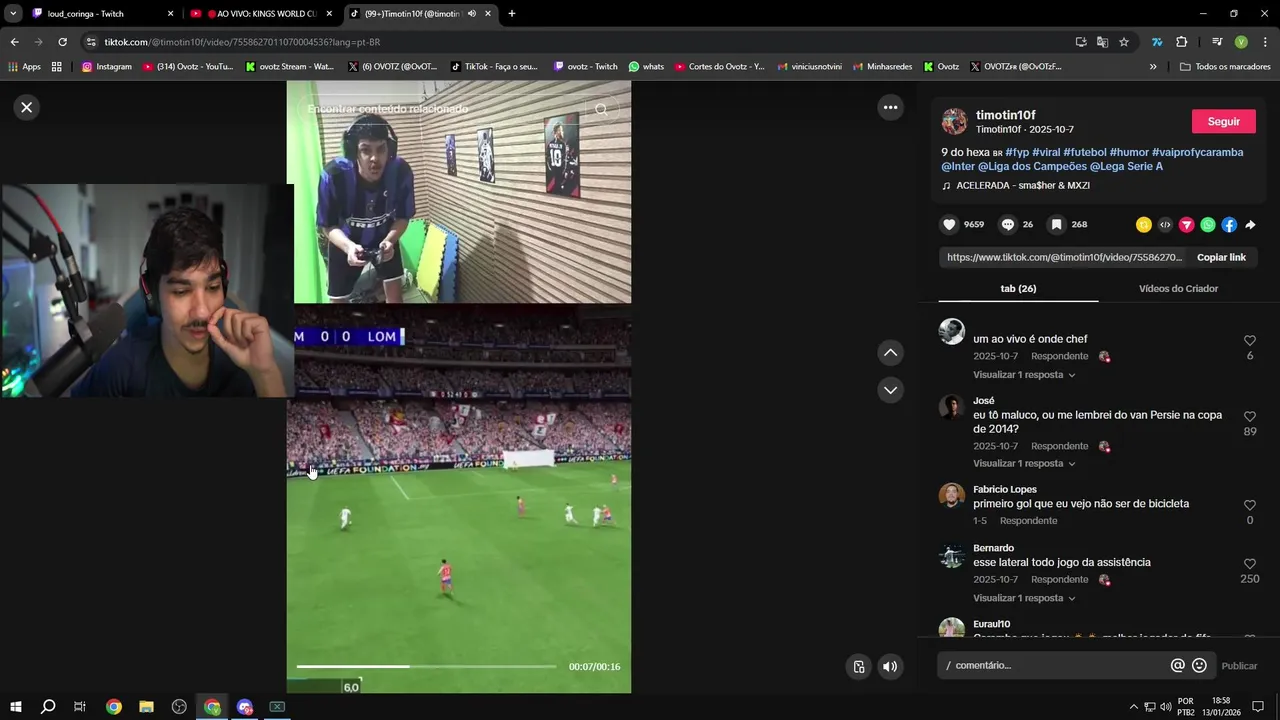The image size is (1280, 720).
Task: Open Todos os marcadores folder
Action: pos(1225,67)
